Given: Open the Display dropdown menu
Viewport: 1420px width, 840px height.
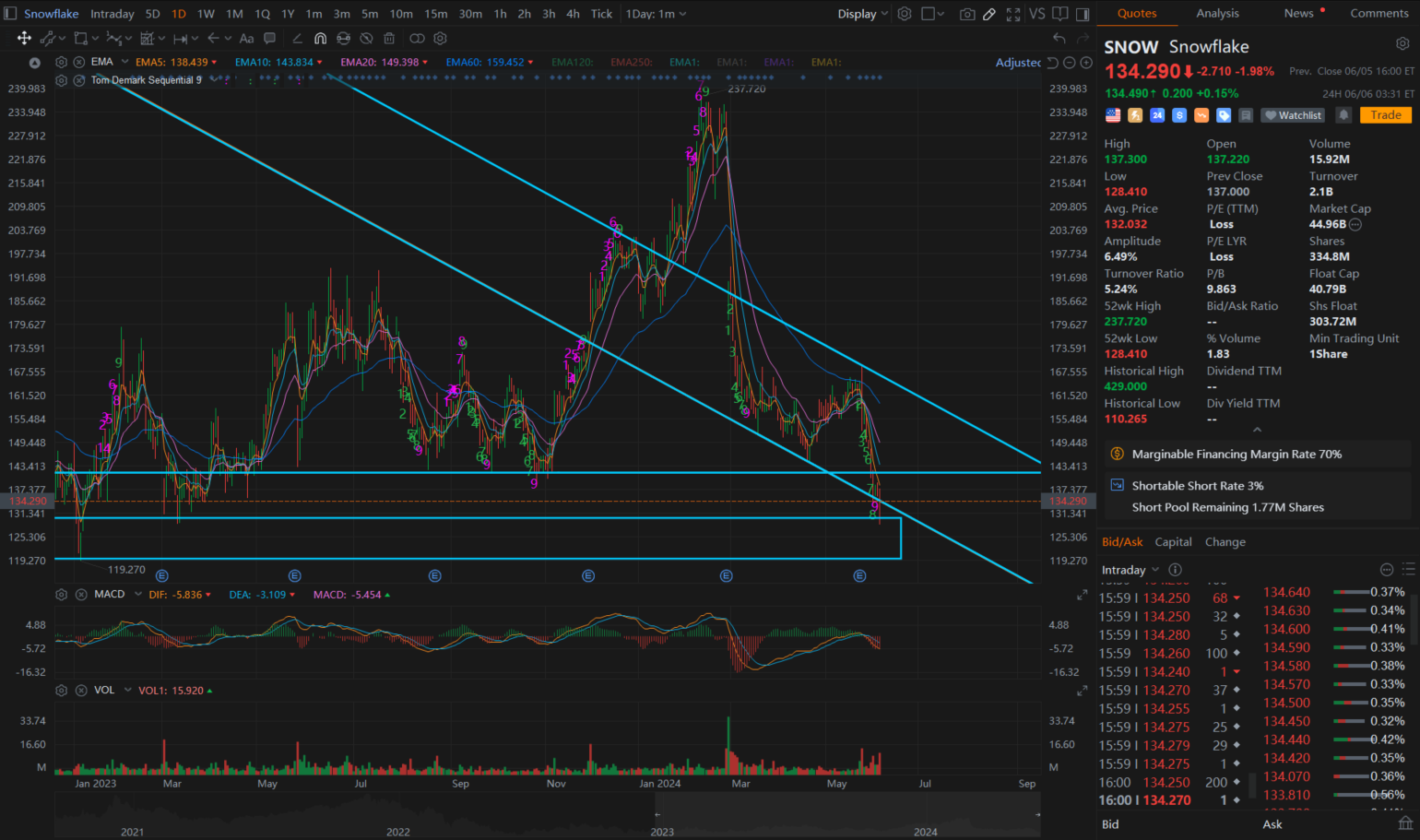Looking at the screenshot, I should (863, 14).
